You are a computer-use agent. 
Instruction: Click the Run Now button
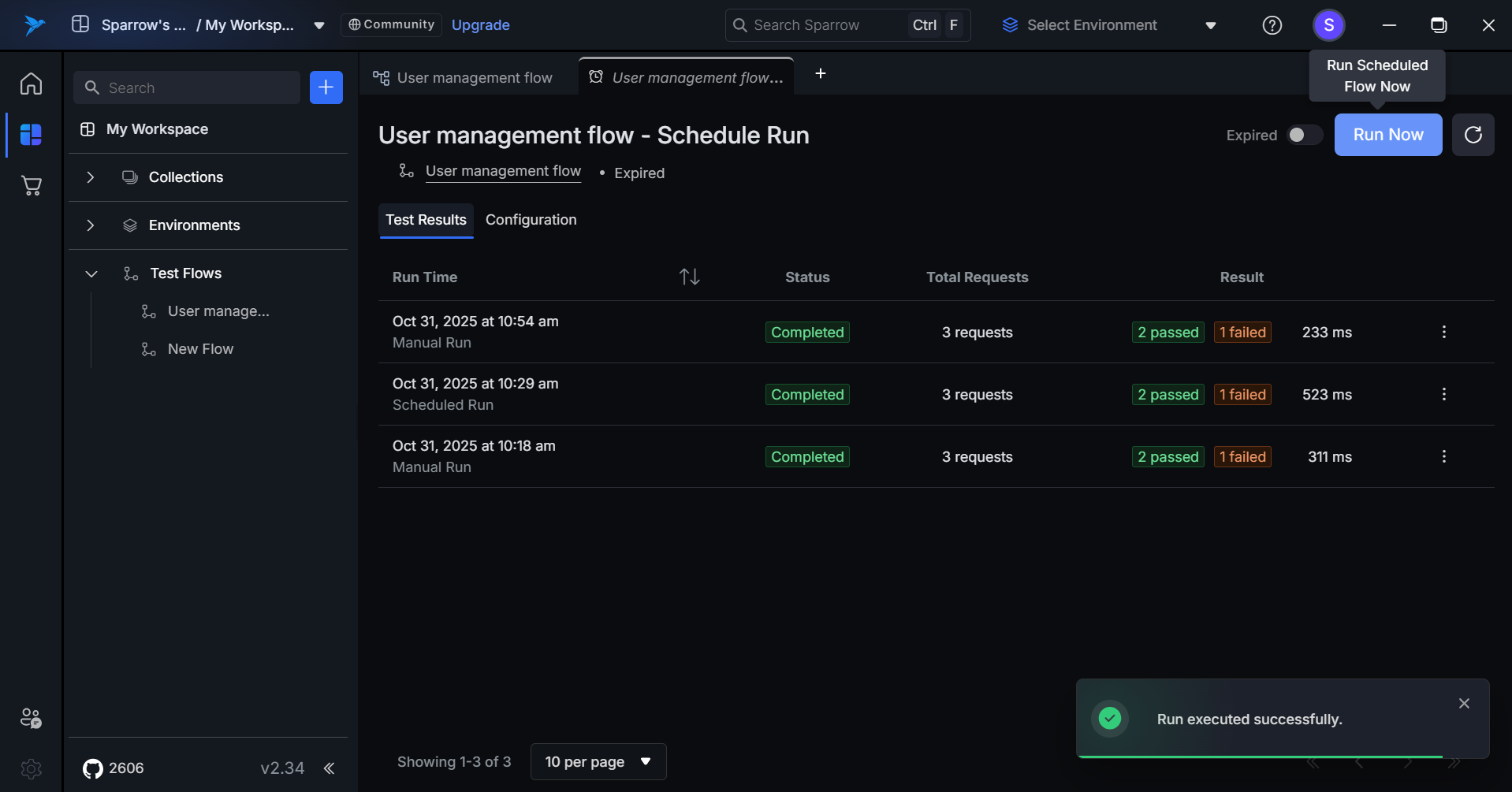(x=1387, y=135)
